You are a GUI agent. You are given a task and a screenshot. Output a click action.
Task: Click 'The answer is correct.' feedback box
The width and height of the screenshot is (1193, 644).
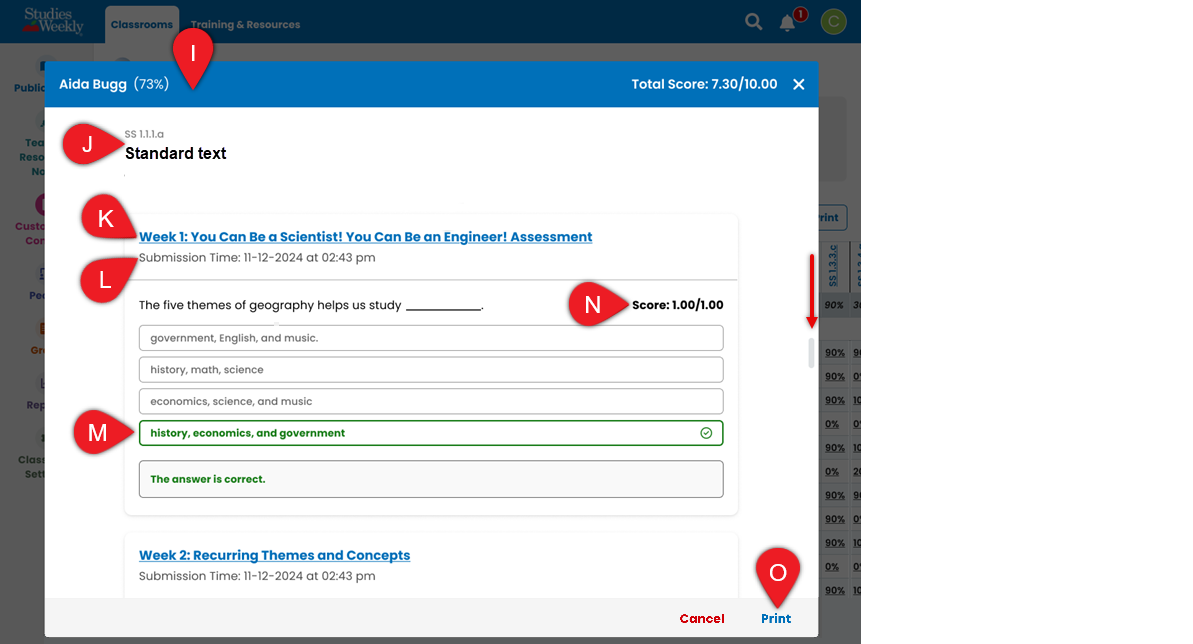pos(431,479)
